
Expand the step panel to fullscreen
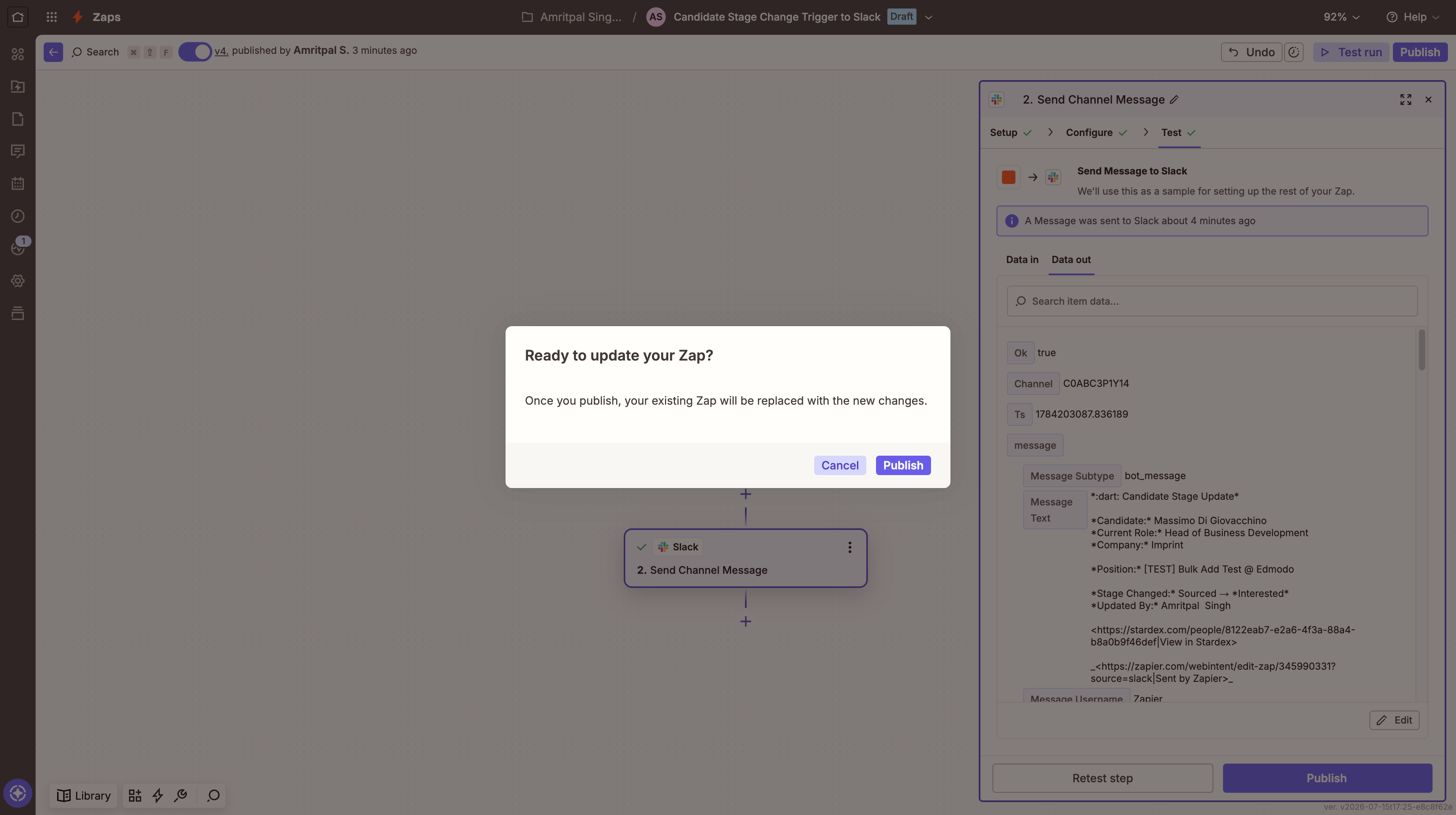1406,100
